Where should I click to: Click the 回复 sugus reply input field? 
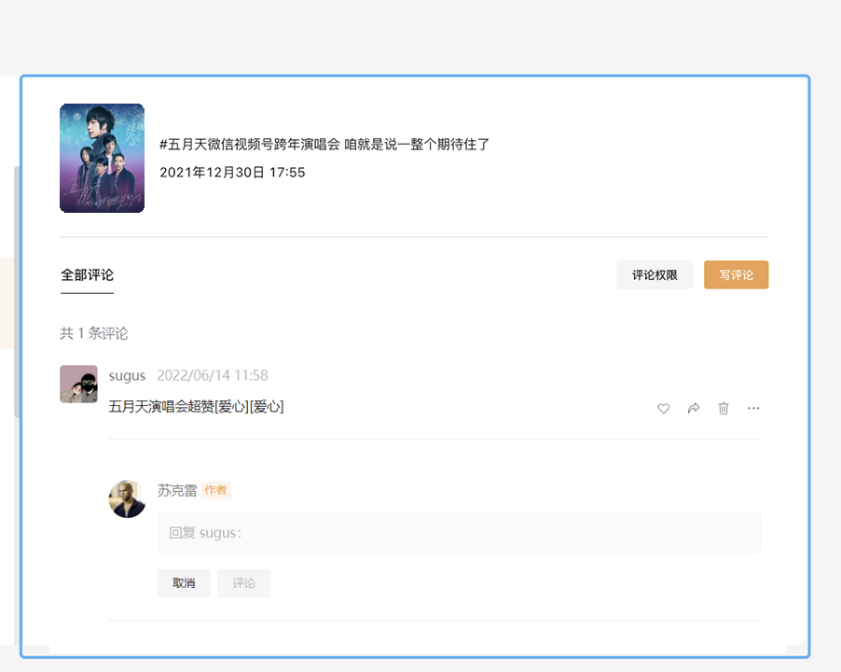point(458,531)
